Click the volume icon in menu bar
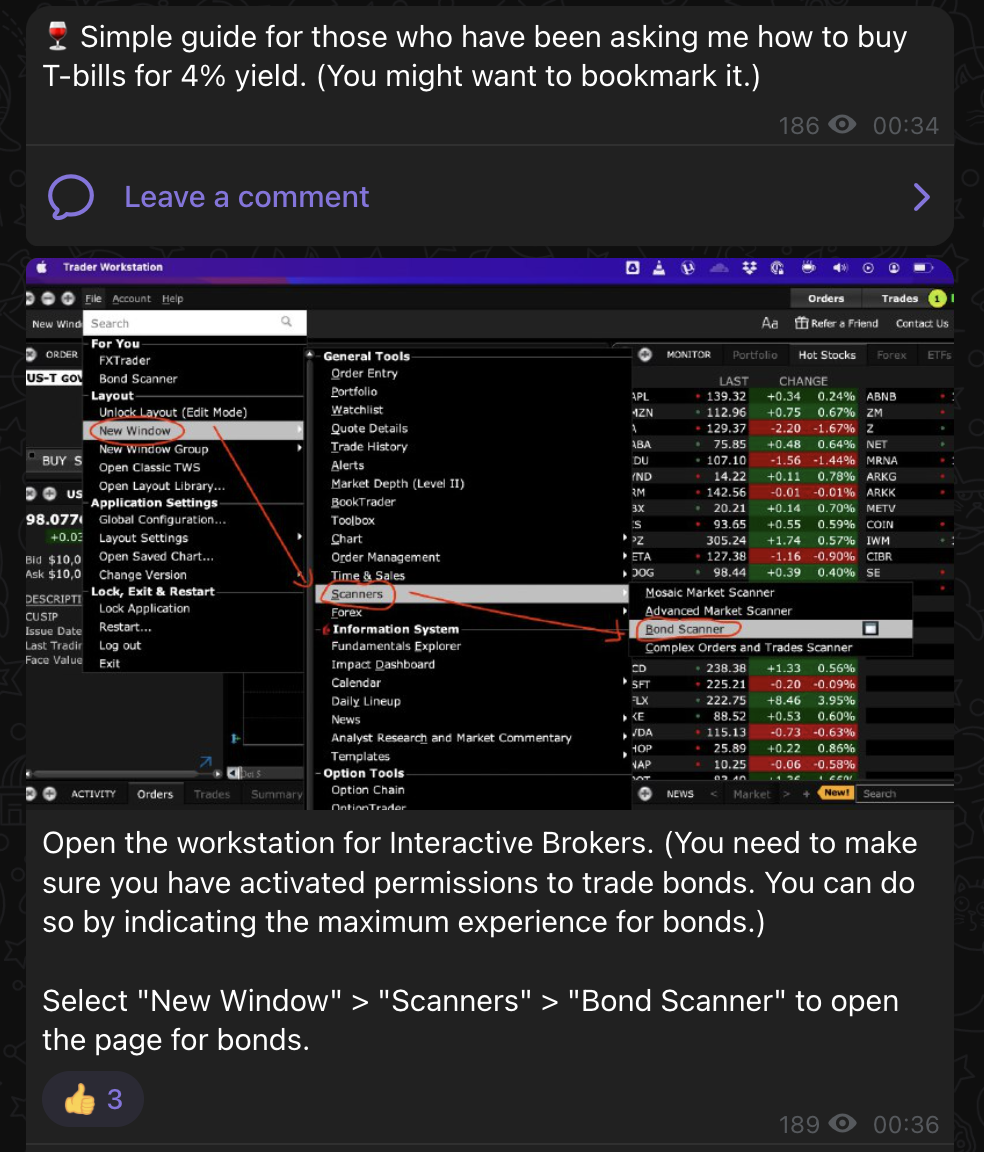 point(840,268)
